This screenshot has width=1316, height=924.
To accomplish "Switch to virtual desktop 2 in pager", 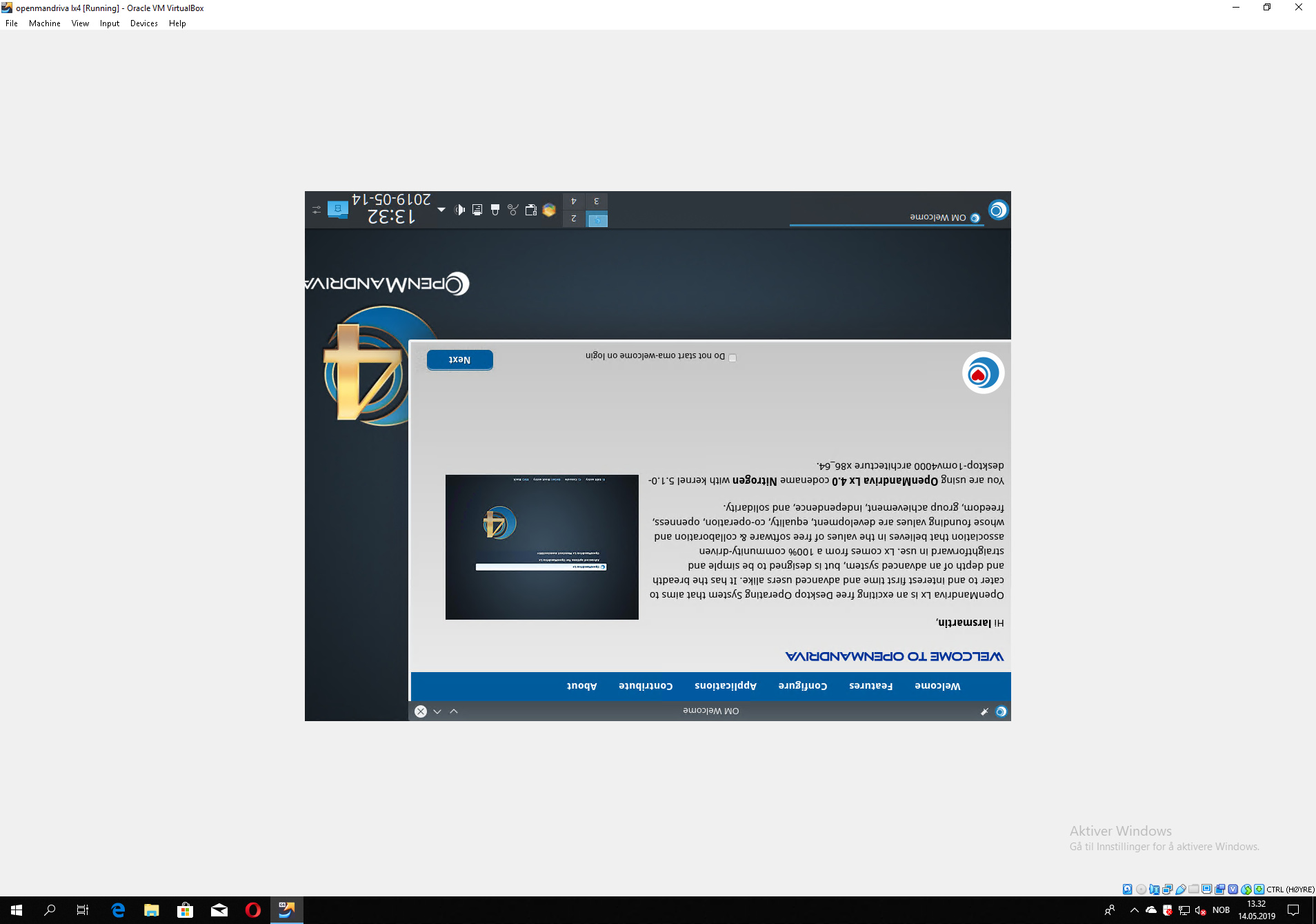I will click(x=573, y=219).
